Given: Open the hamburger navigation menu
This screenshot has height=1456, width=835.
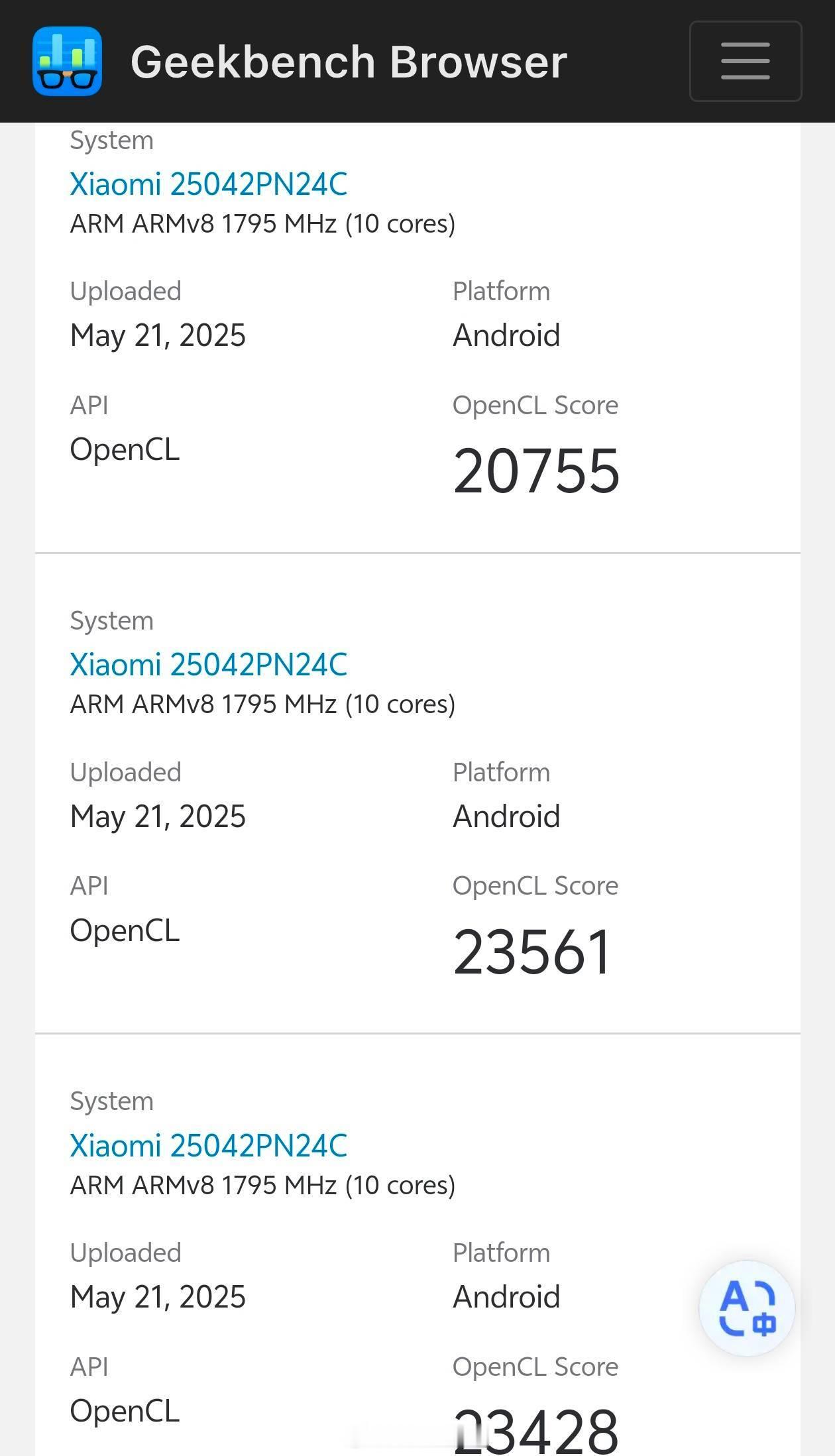Looking at the screenshot, I should click(746, 61).
